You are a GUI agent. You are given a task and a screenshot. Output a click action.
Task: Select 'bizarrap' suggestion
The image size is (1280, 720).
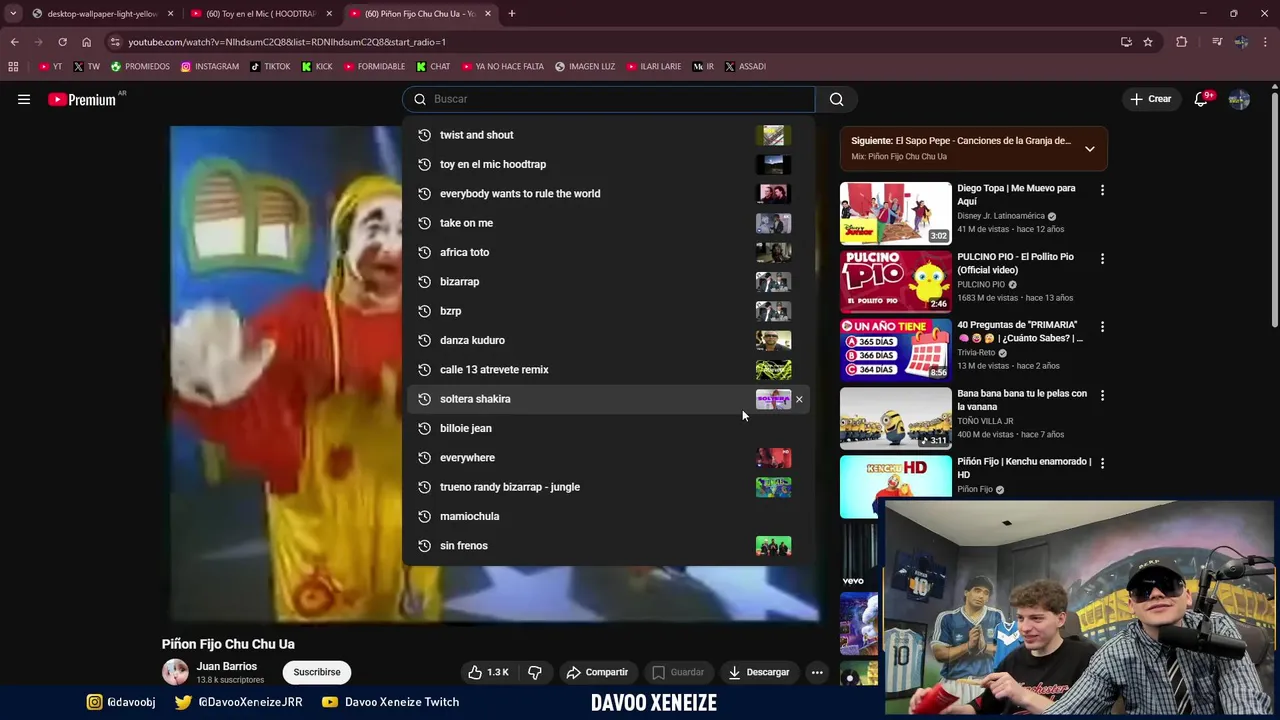607,281
